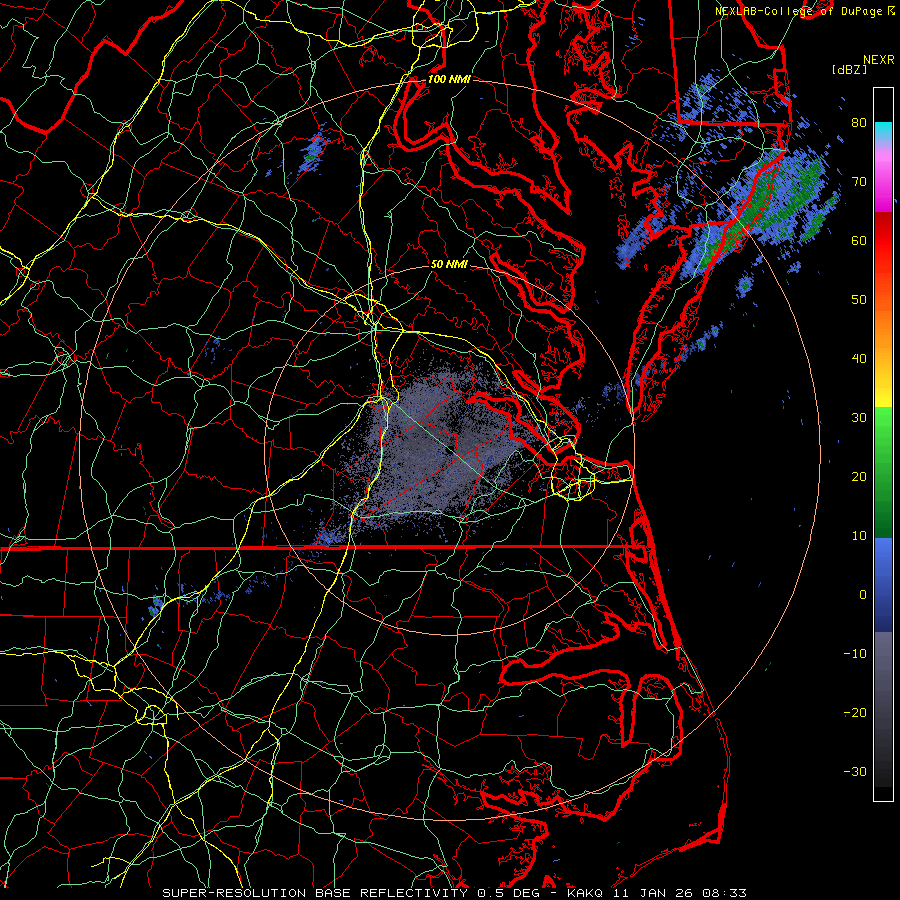Click "SUPER-RESOLUTION BASE REFLECTIVITY" caption text
Screen dimensions: 900x900
[x=315, y=893]
